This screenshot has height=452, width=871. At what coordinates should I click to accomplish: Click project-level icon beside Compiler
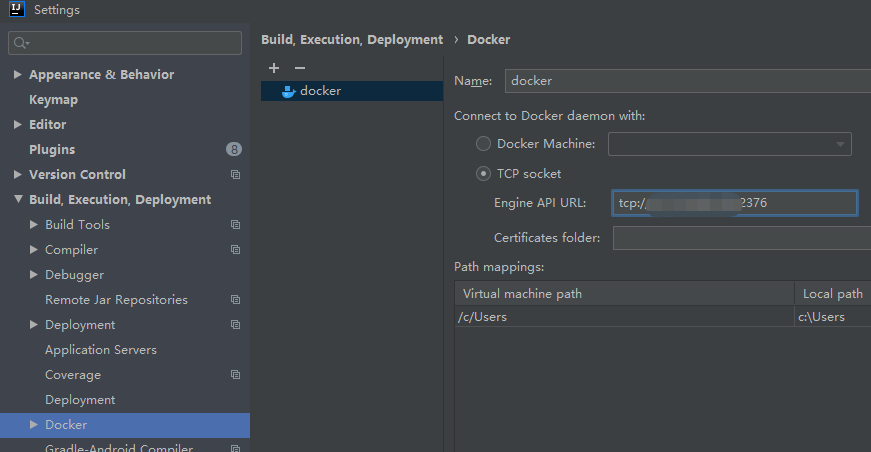coord(236,249)
